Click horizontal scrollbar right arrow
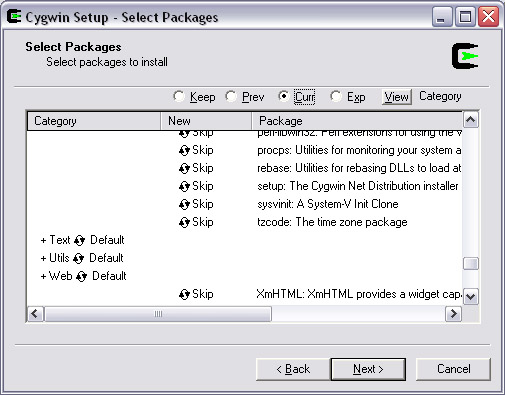Screen dimensions: 505x395 click(454, 314)
